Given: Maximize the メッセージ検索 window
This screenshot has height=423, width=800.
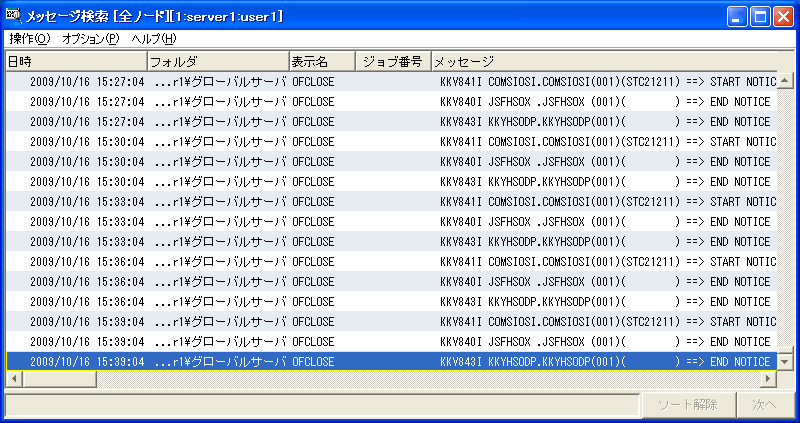Looking at the screenshot, I should [x=760, y=17].
